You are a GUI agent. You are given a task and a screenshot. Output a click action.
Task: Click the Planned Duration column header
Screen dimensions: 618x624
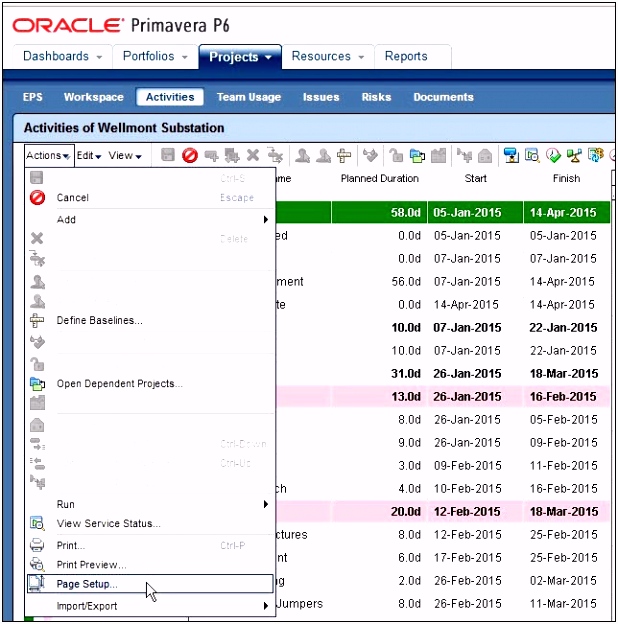coord(380,179)
